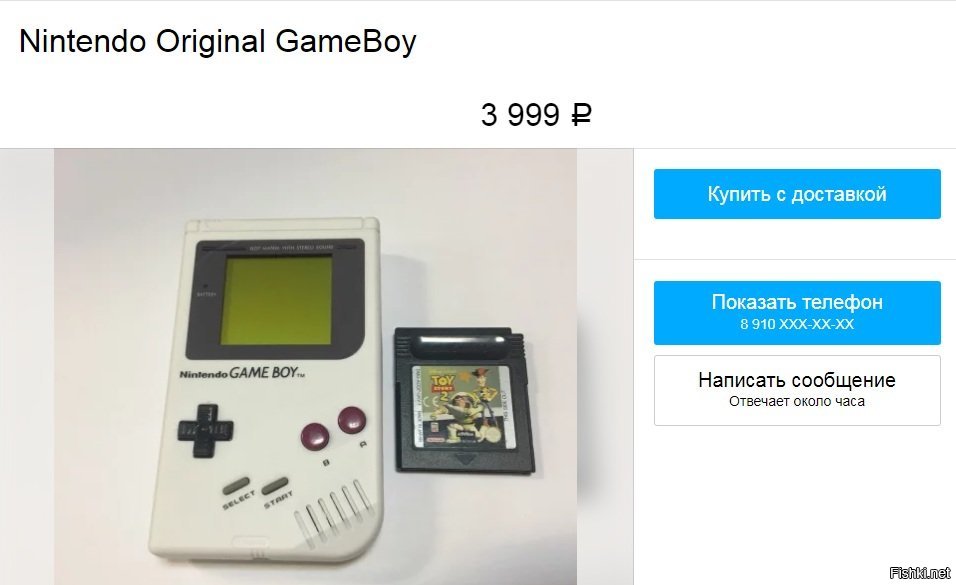This screenshot has height=585, width=956.
Task: Click the 3 999 ₽ price
Action: (x=536, y=115)
